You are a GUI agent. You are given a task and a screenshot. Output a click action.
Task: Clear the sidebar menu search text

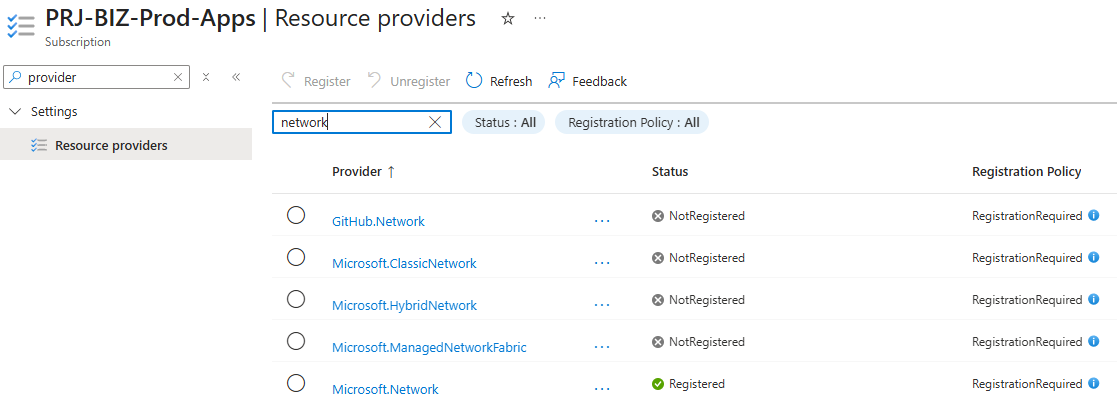[x=178, y=77]
